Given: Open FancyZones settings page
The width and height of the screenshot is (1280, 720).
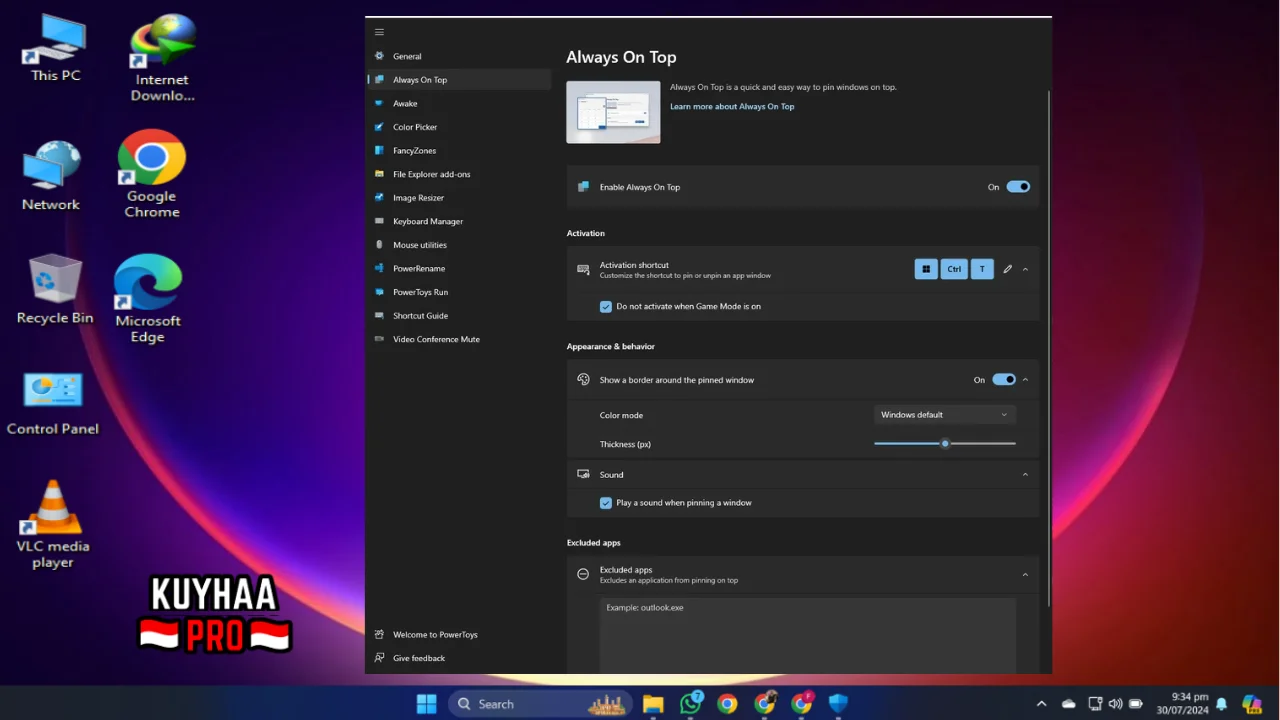Looking at the screenshot, I should coord(459,151).
